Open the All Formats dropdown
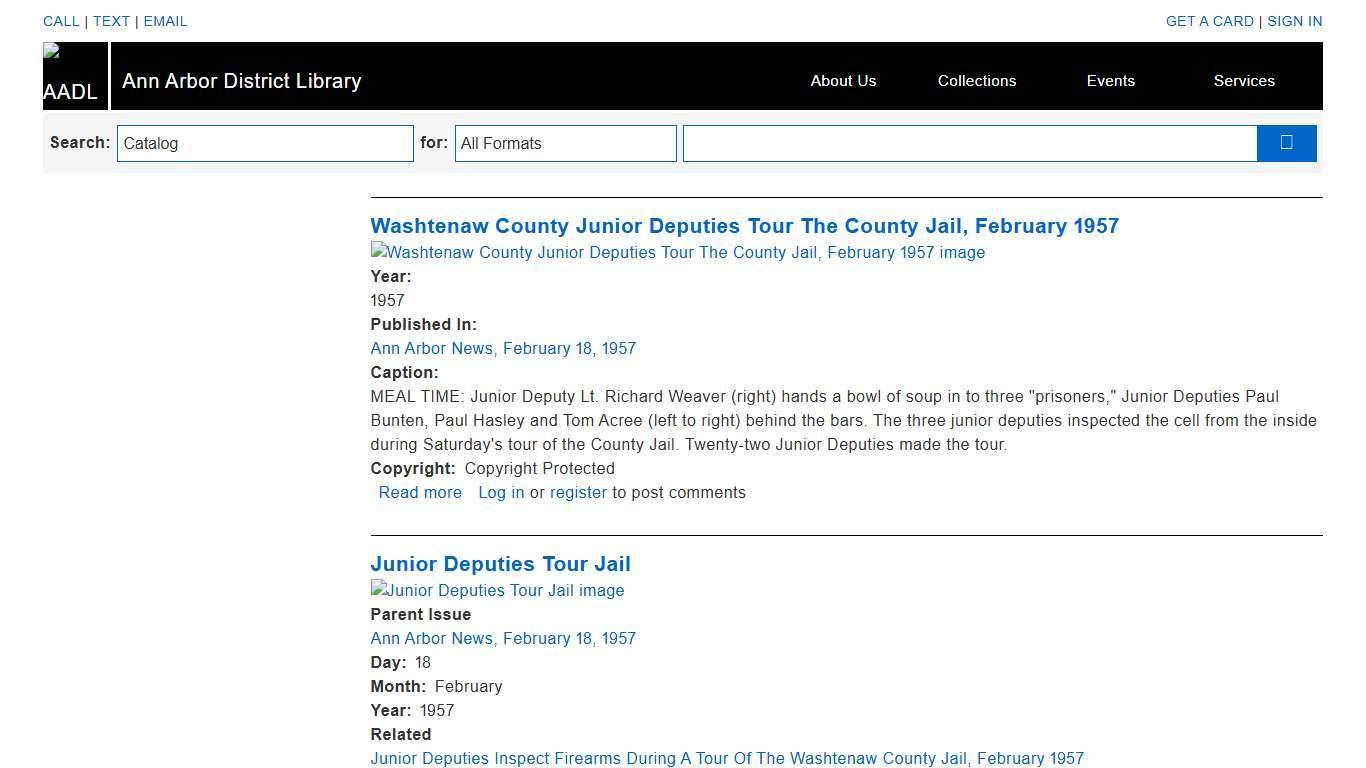 [x=565, y=143]
